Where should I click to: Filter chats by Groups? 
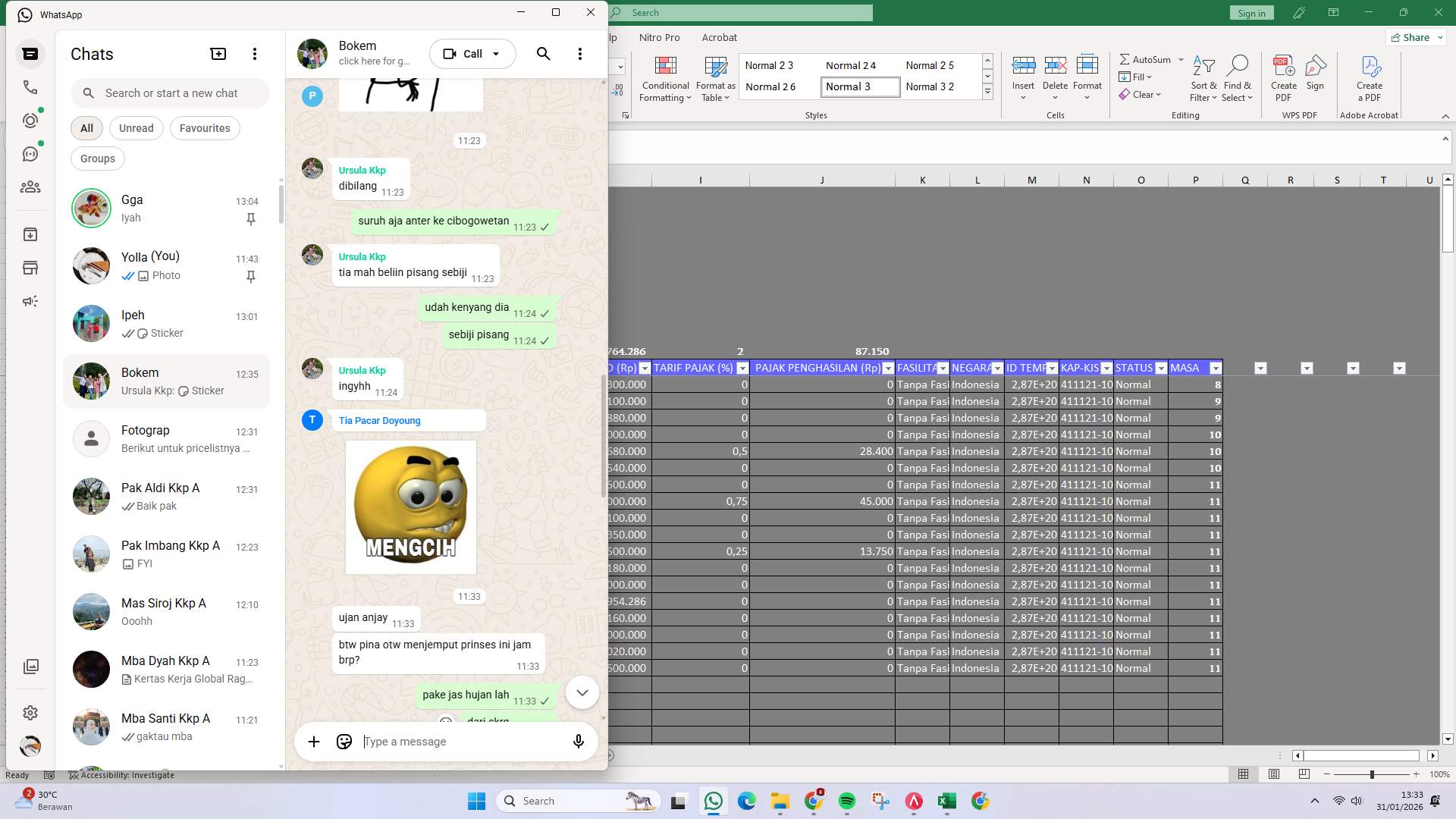click(97, 158)
